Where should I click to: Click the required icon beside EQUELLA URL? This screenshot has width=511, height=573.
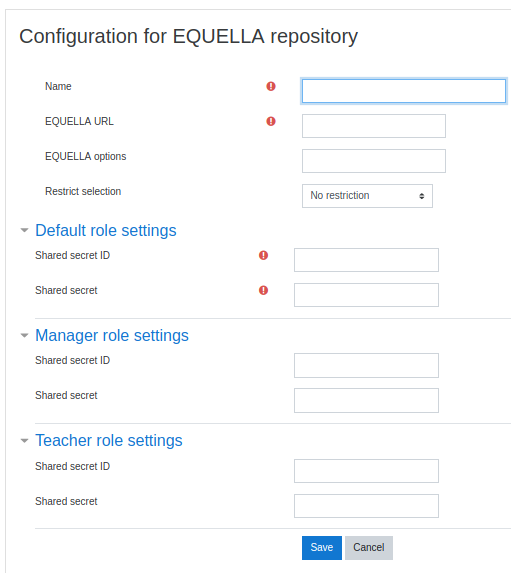pyautogui.click(x=270, y=121)
